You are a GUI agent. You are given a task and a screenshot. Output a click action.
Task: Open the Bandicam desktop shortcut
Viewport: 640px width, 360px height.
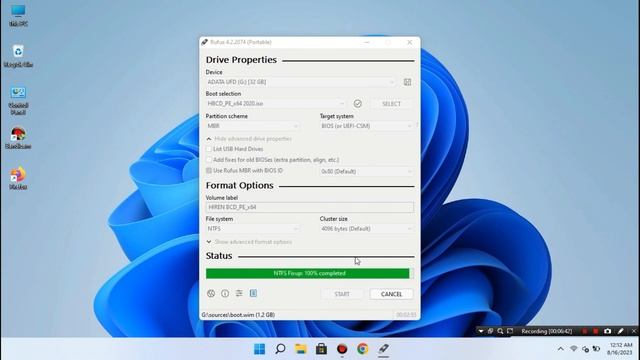[18, 138]
